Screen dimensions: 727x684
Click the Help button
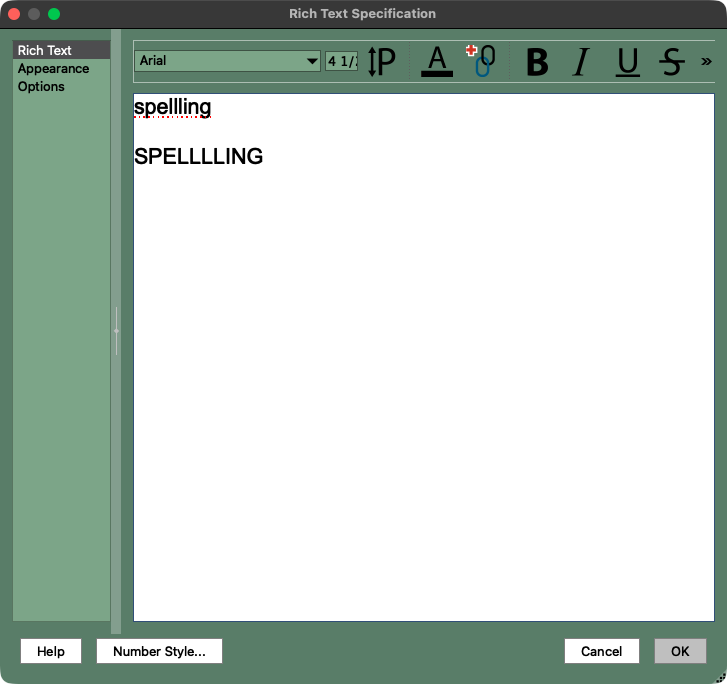coord(51,651)
